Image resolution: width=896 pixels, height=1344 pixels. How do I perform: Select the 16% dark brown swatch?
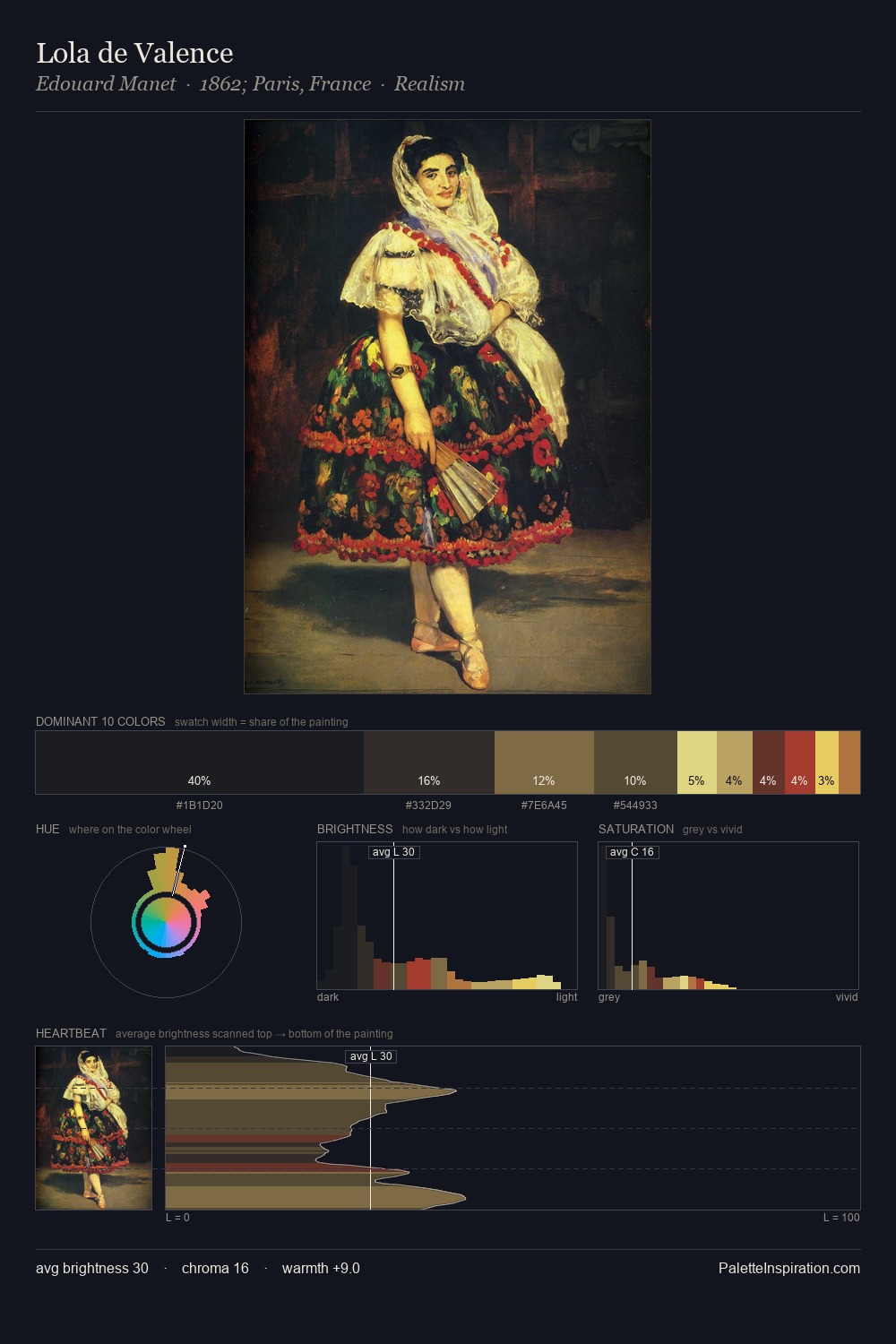pos(429,762)
